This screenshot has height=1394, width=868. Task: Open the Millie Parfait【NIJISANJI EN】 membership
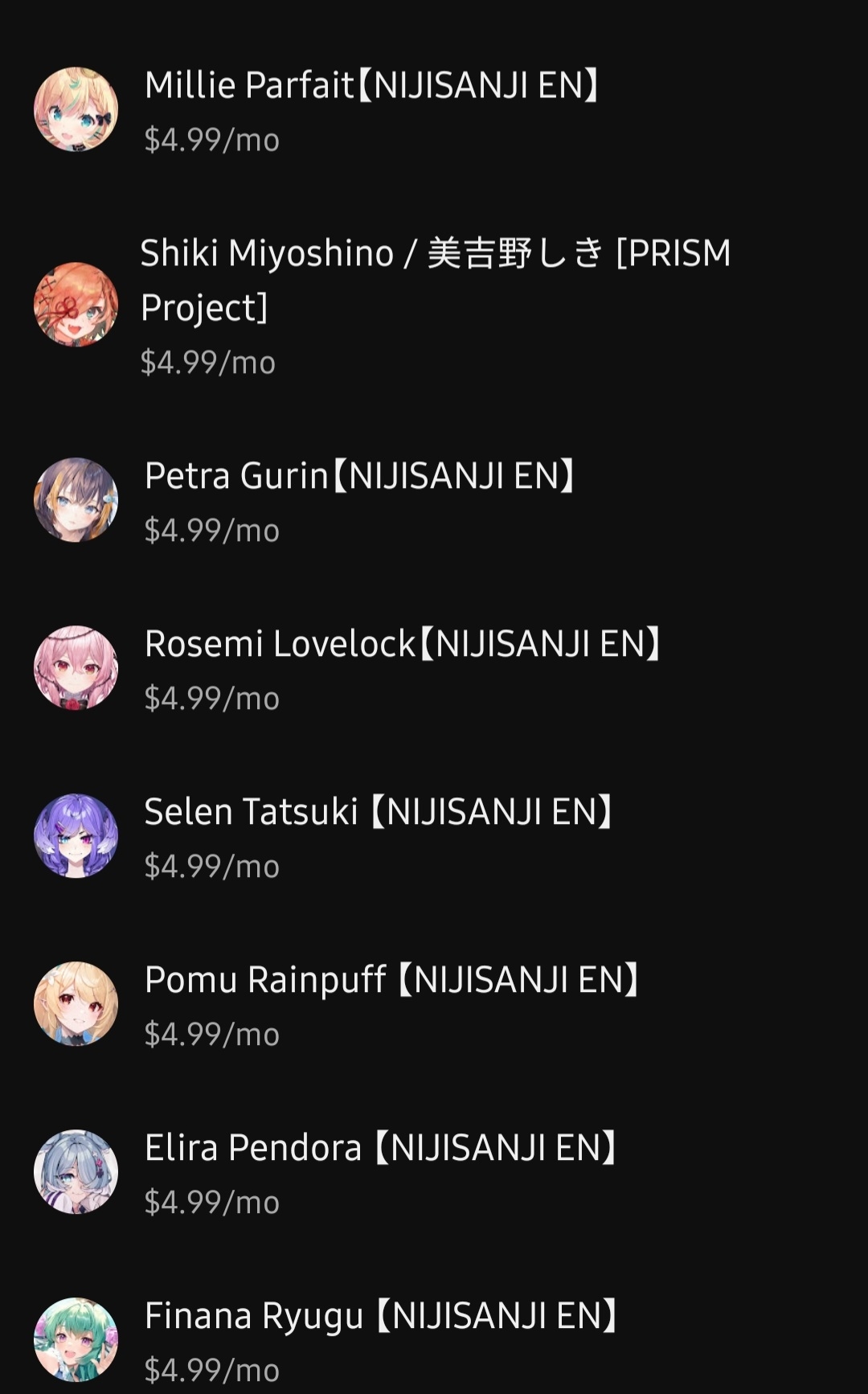click(x=434, y=110)
